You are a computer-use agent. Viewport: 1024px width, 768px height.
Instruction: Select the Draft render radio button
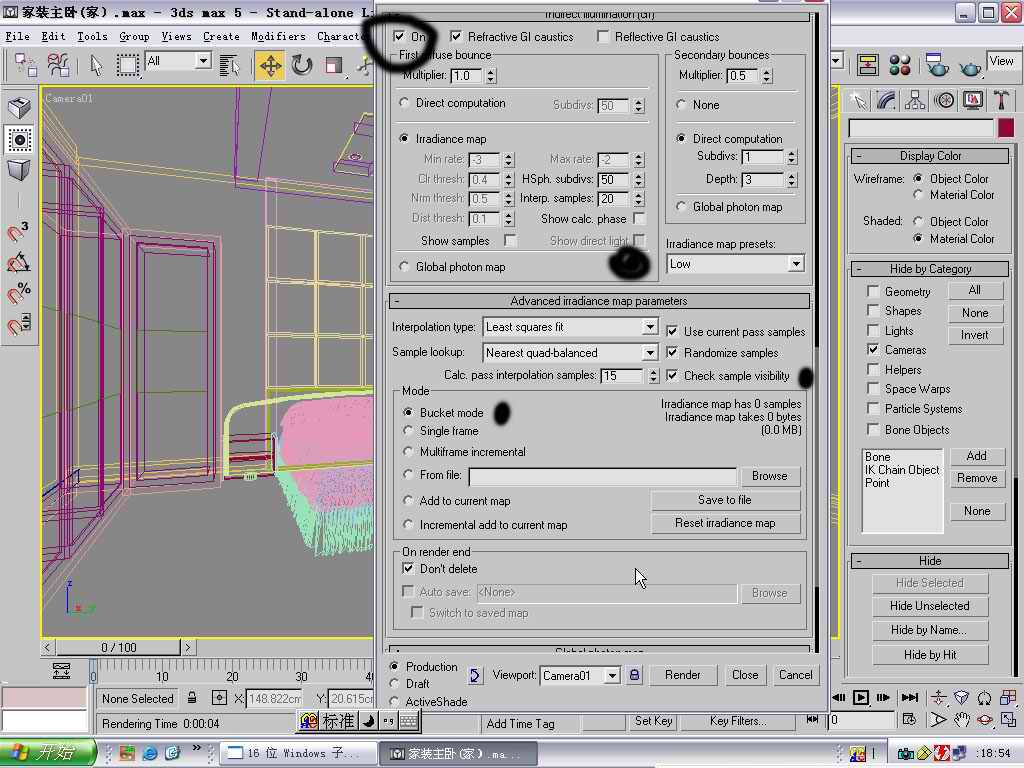(x=394, y=683)
